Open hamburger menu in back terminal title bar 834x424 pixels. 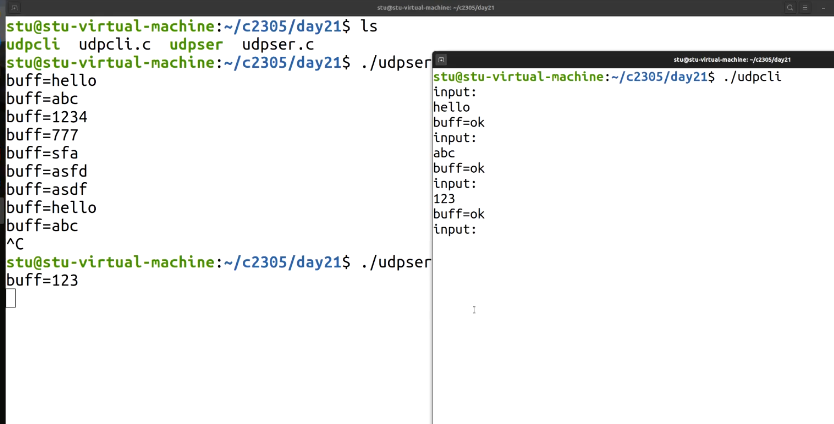tap(805, 7)
